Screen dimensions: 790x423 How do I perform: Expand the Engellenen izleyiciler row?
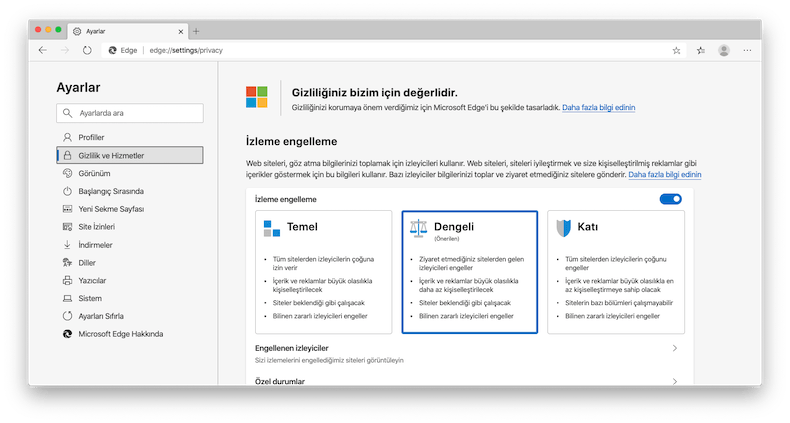pyautogui.click(x=674, y=348)
